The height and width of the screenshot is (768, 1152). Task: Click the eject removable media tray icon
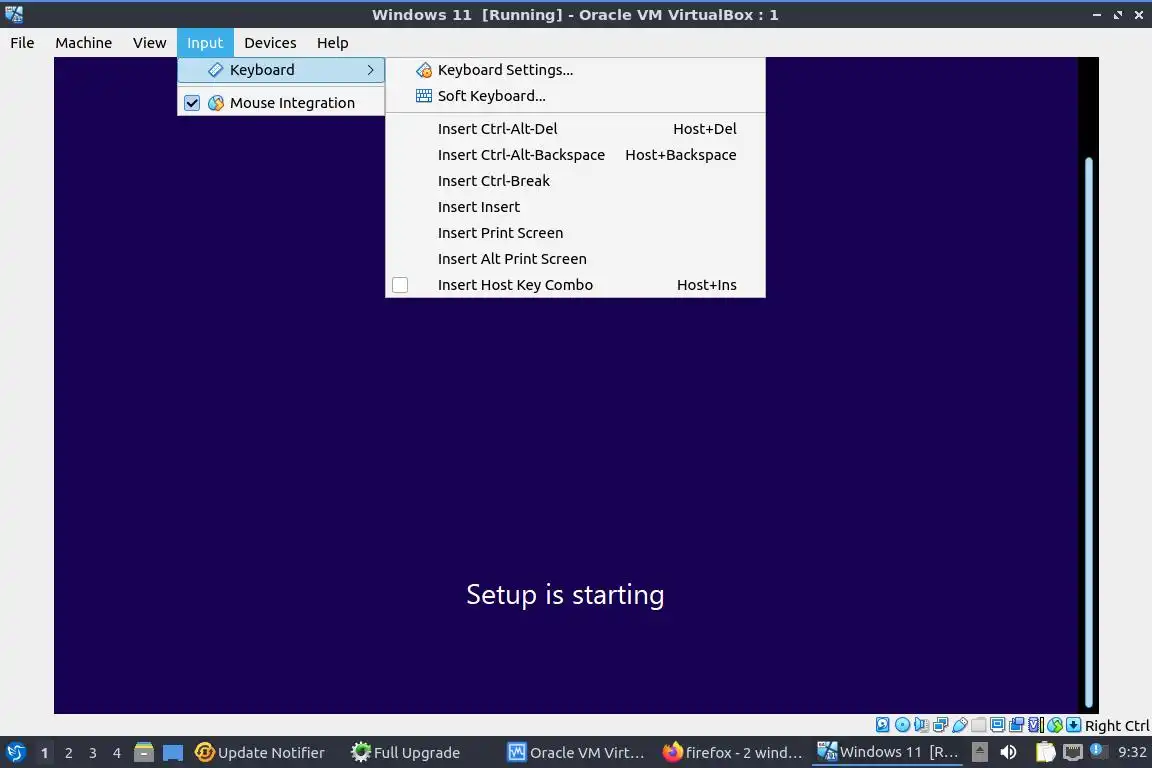tap(979, 752)
